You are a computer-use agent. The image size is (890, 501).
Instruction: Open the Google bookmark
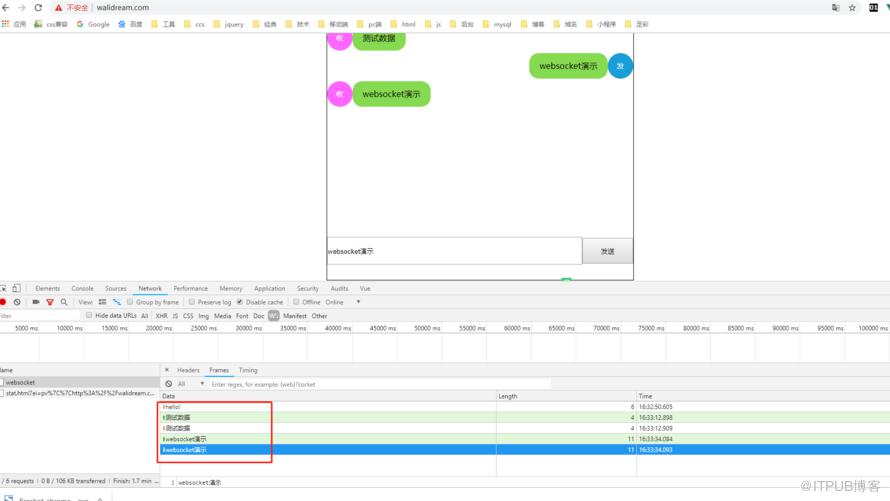(93, 24)
